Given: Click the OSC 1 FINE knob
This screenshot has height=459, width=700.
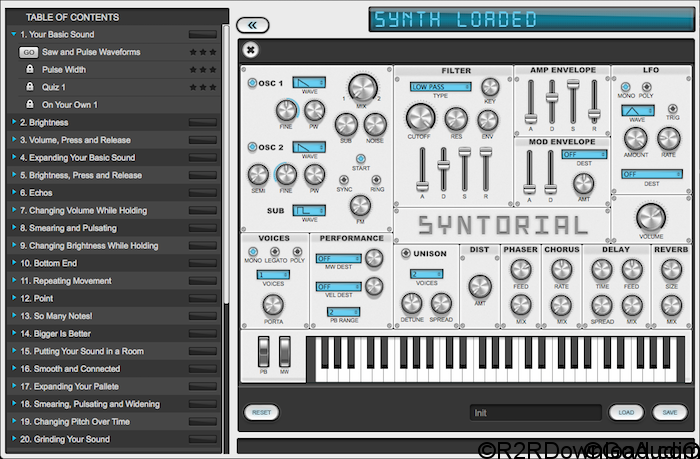Looking at the screenshot, I should coord(286,111).
